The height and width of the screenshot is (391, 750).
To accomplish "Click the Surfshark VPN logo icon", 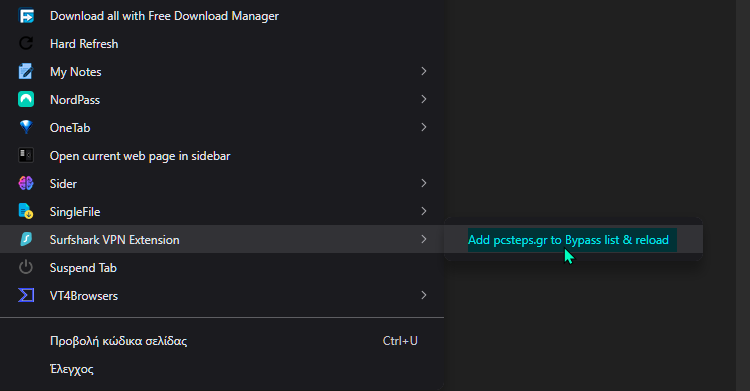I will point(26,239).
